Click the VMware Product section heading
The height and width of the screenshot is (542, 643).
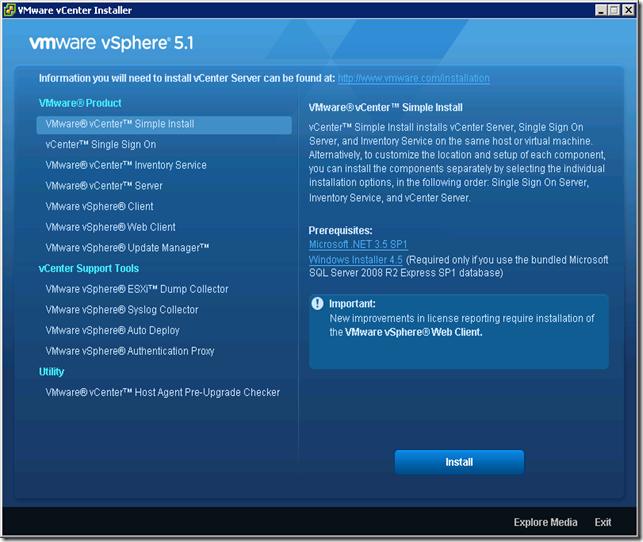point(80,103)
